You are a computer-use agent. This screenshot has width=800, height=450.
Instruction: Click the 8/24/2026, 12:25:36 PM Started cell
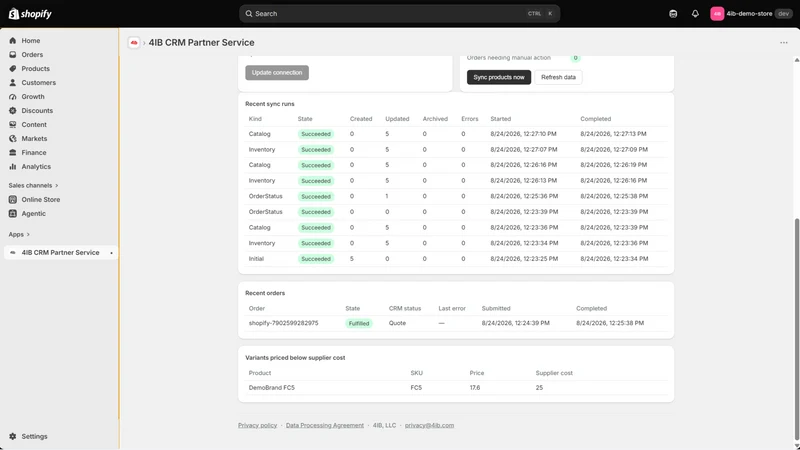pyautogui.click(x=524, y=196)
